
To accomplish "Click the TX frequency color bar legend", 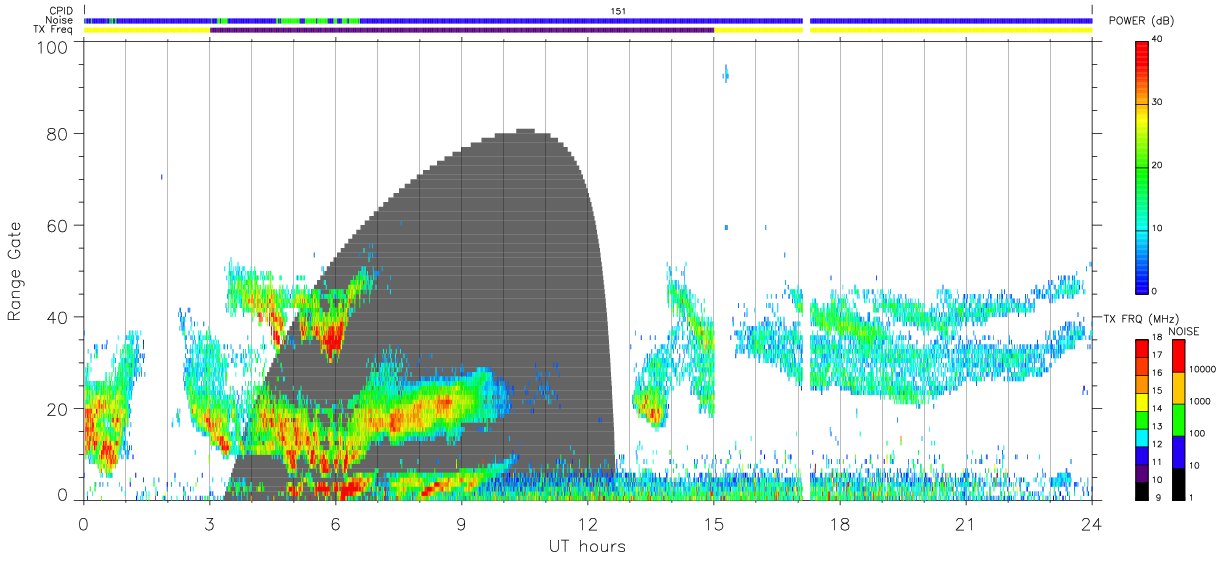I will (x=1142, y=419).
